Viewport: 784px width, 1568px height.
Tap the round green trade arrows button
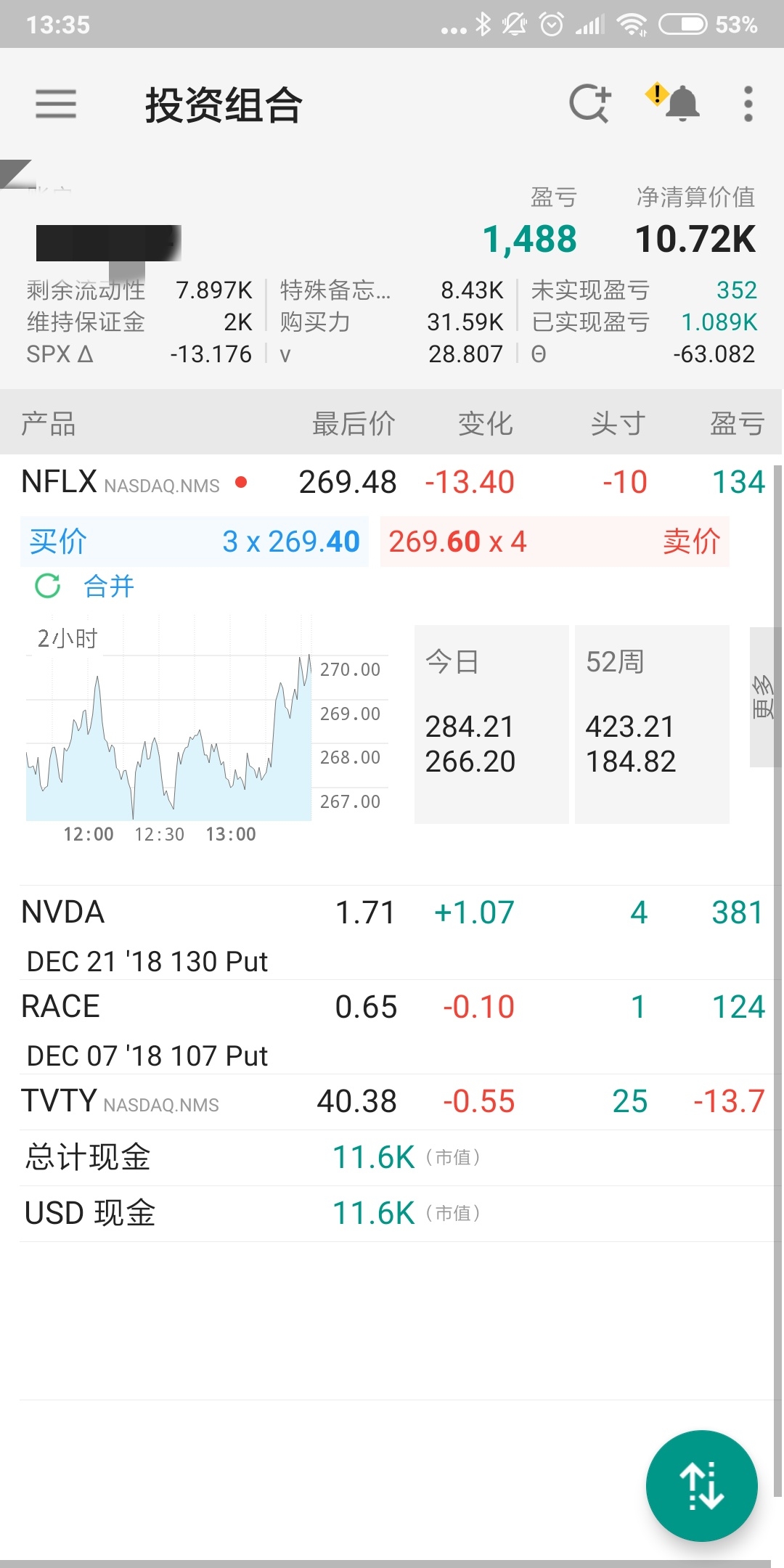coord(701,1485)
